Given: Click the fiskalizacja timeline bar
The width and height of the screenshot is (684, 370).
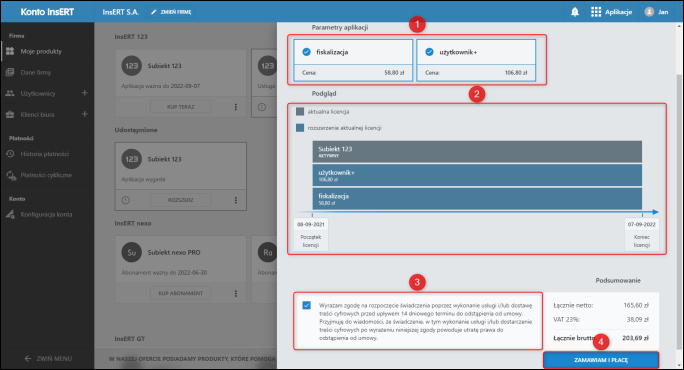Looking at the screenshot, I should click(477, 199).
